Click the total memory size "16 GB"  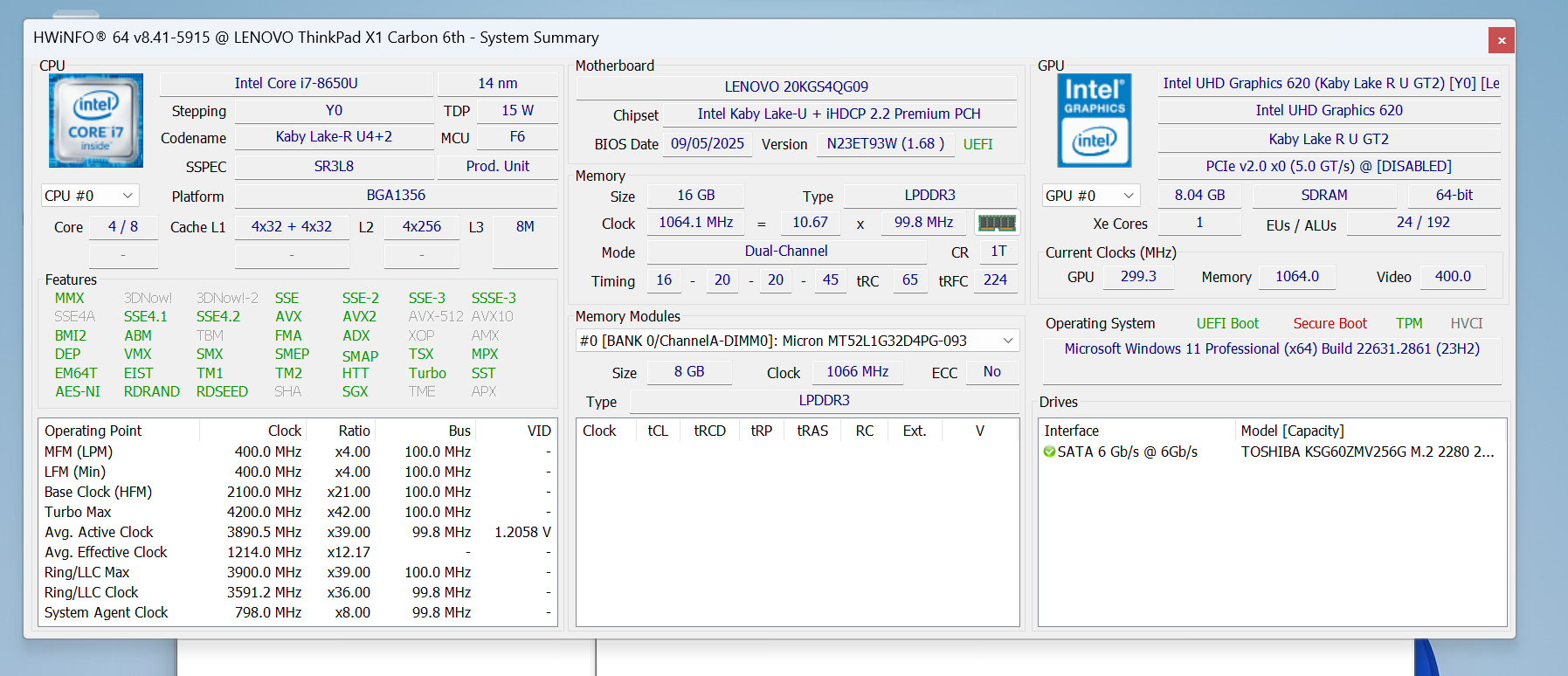click(695, 196)
